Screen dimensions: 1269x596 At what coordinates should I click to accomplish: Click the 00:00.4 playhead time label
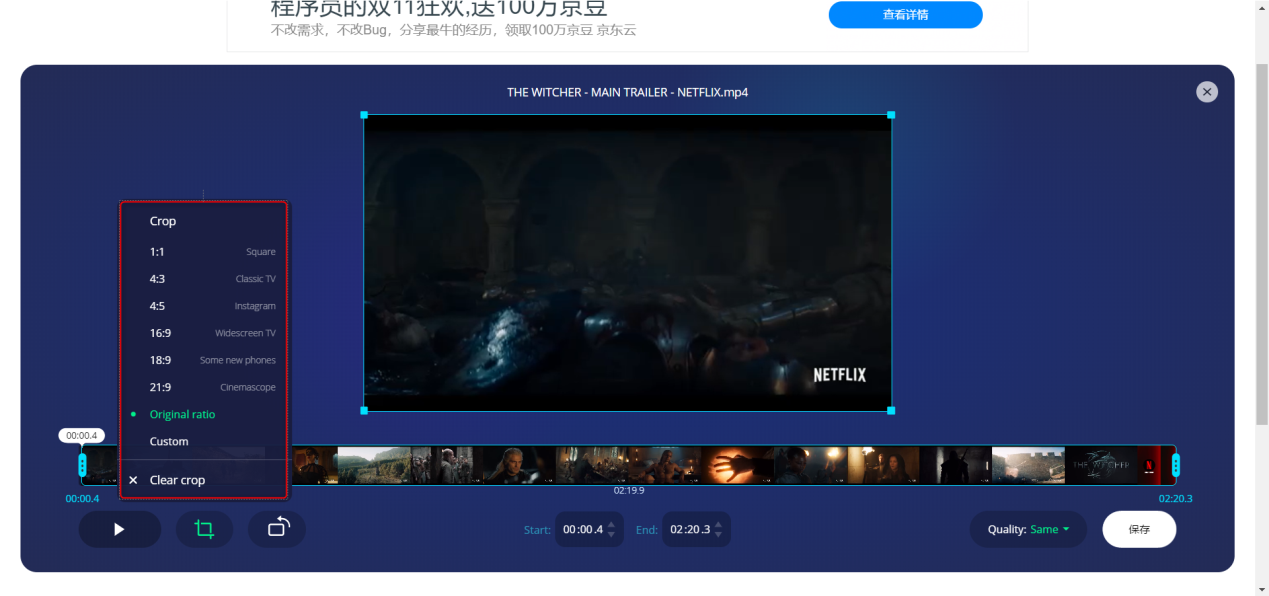pos(82,435)
